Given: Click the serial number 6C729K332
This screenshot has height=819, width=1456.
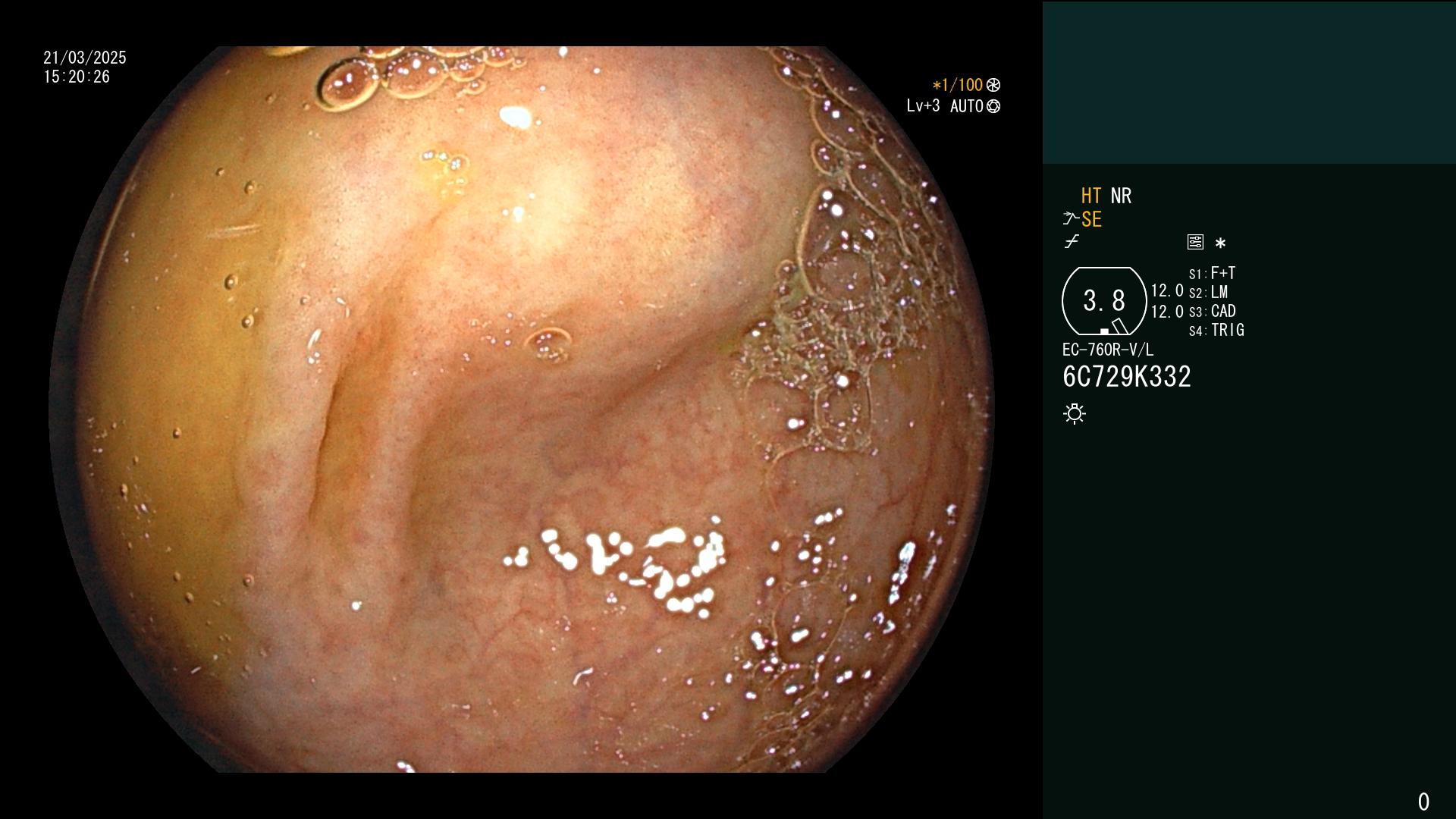Looking at the screenshot, I should click(1127, 377).
